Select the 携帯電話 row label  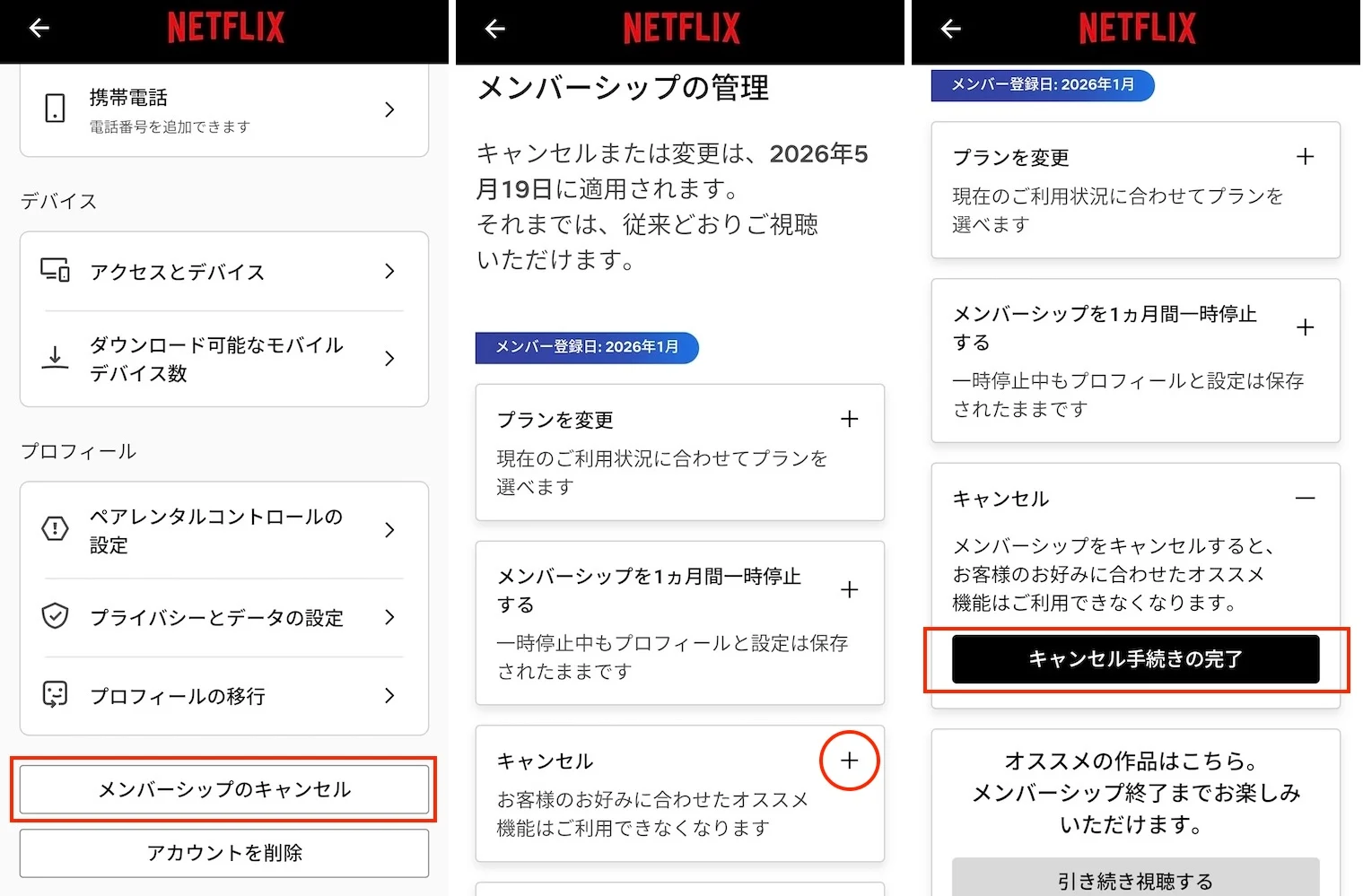128,97
